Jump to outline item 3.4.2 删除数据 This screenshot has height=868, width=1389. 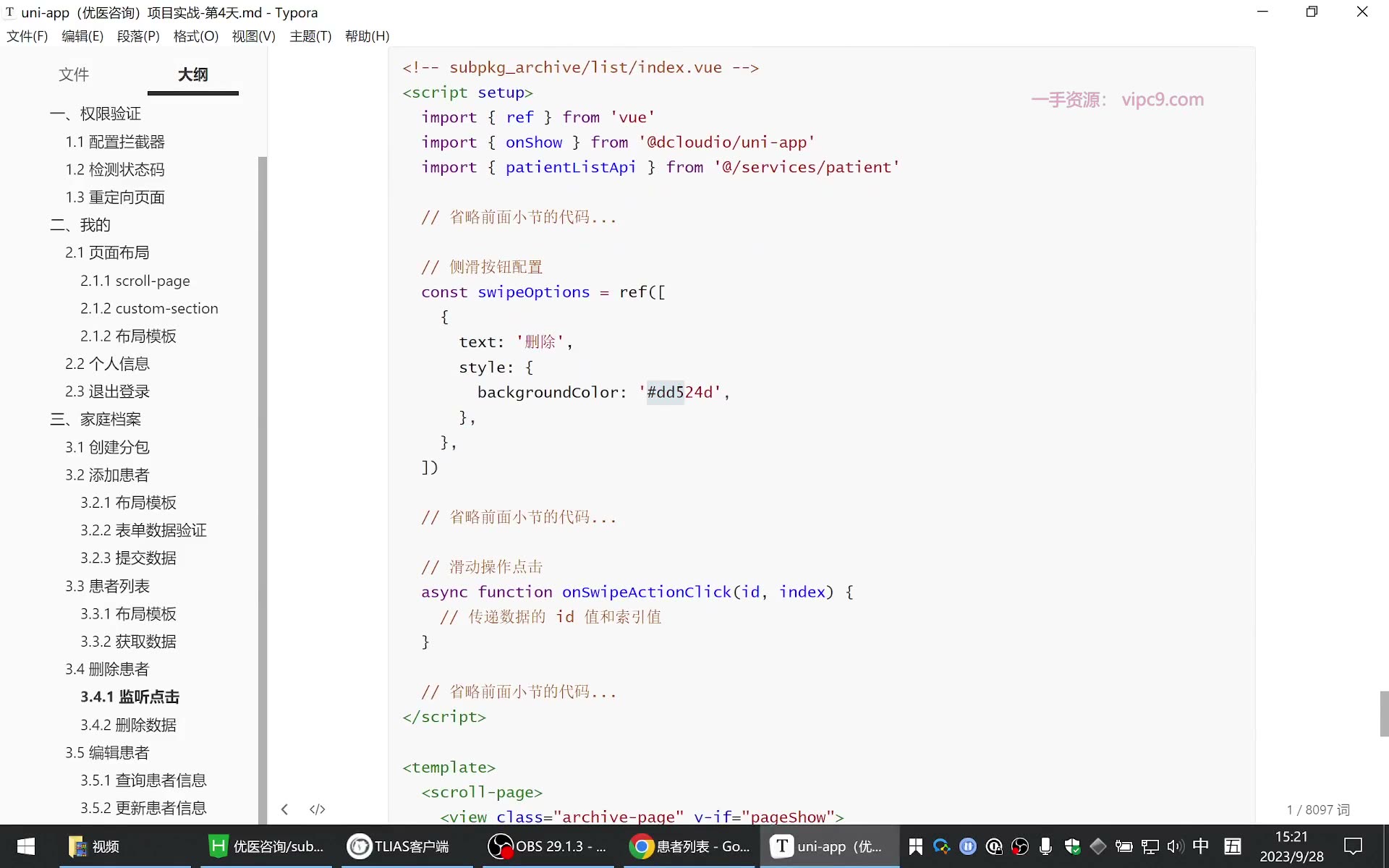(128, 725)
